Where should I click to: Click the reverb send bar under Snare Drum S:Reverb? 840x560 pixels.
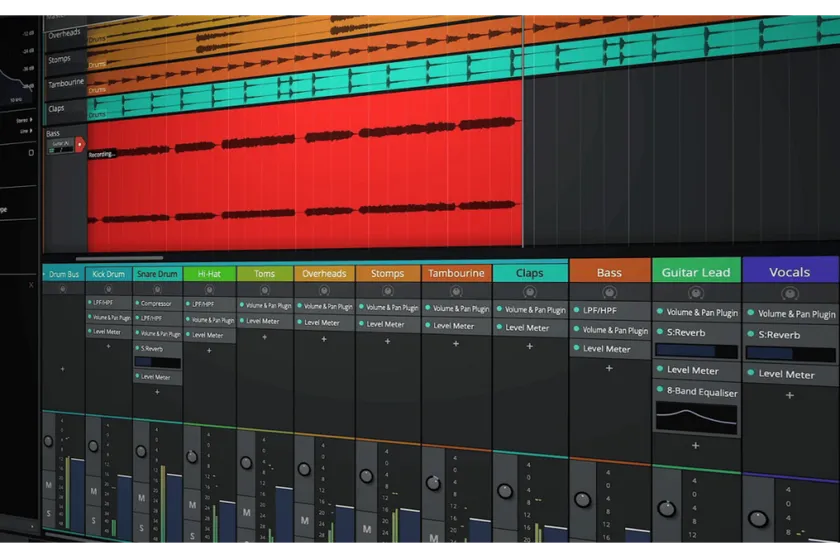(x=158, y=362)
